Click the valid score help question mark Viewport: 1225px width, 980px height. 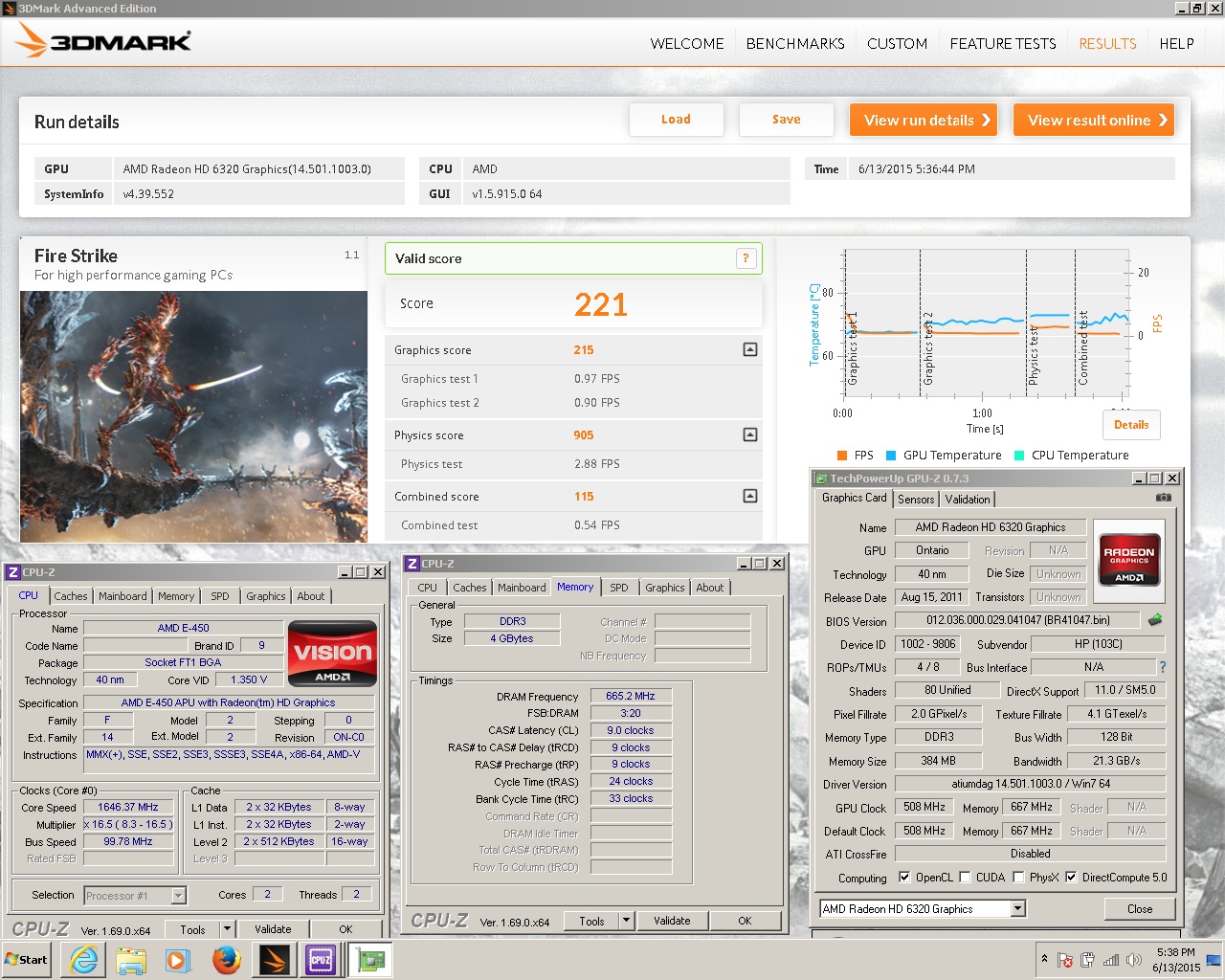[x=746, y=258]
